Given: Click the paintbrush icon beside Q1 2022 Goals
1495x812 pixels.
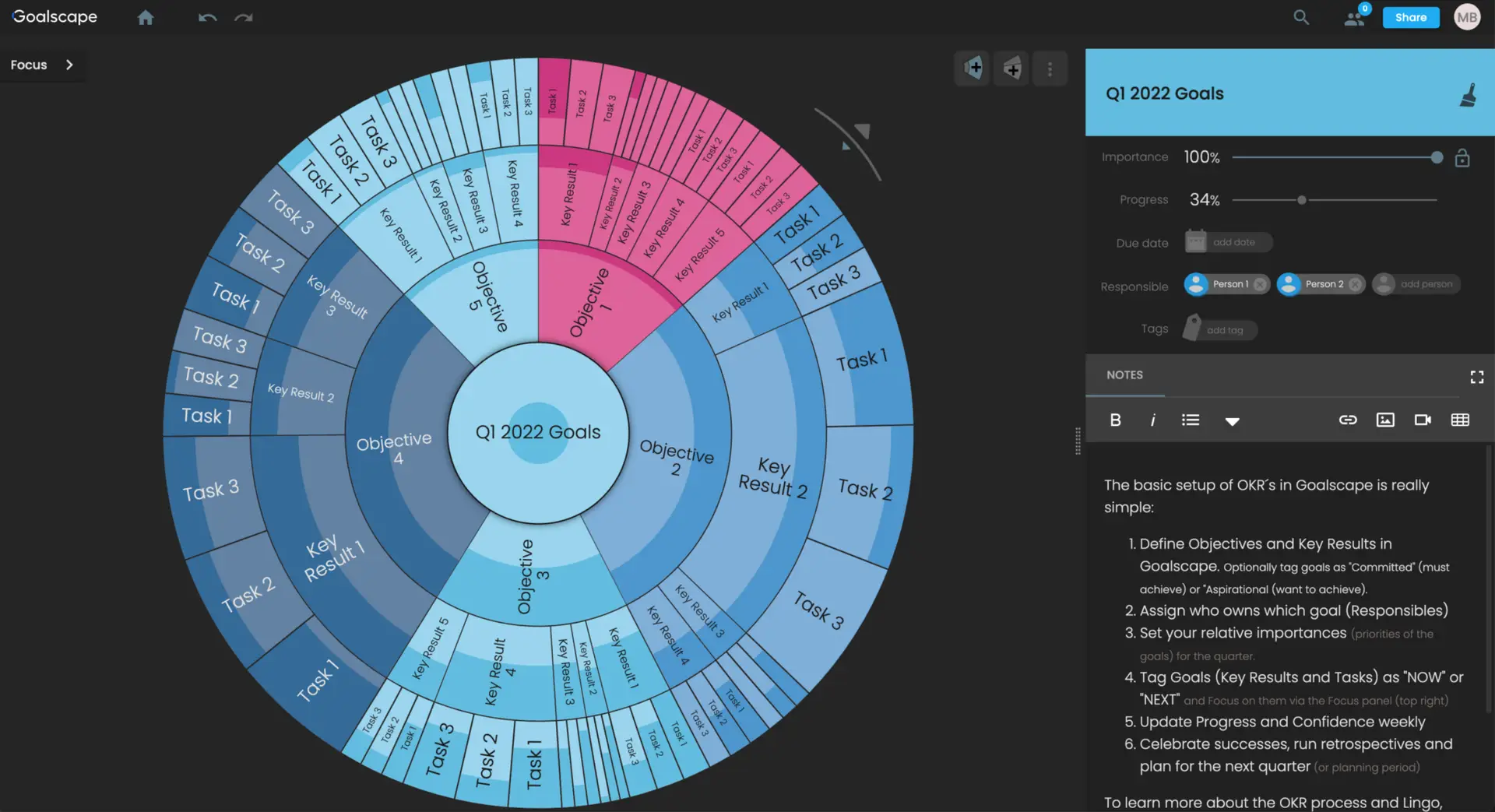Looking at the screenshot, I should (x=1468, y=95).
